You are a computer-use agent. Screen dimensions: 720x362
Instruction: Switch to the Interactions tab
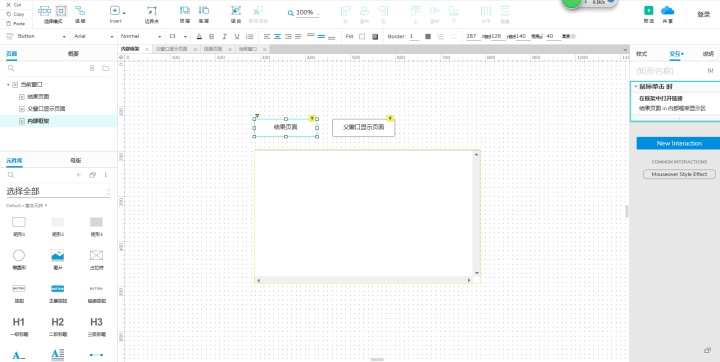coord(675,54)
